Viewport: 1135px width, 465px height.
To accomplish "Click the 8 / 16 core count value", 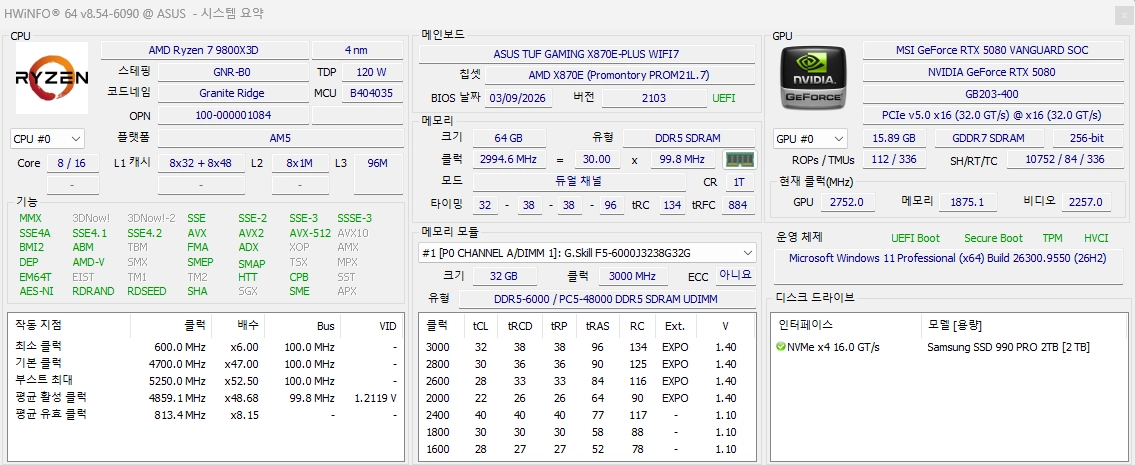I will (x=72, y=163).
